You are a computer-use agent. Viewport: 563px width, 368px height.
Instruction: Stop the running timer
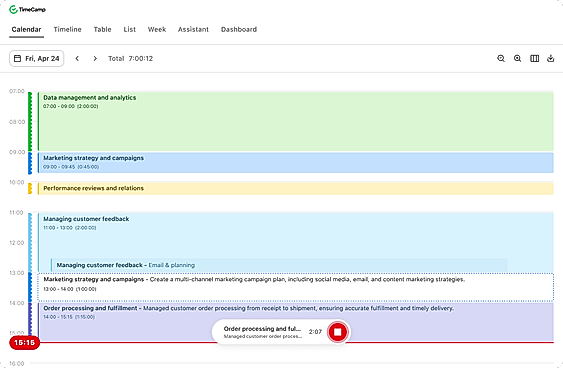coord(338,332)
